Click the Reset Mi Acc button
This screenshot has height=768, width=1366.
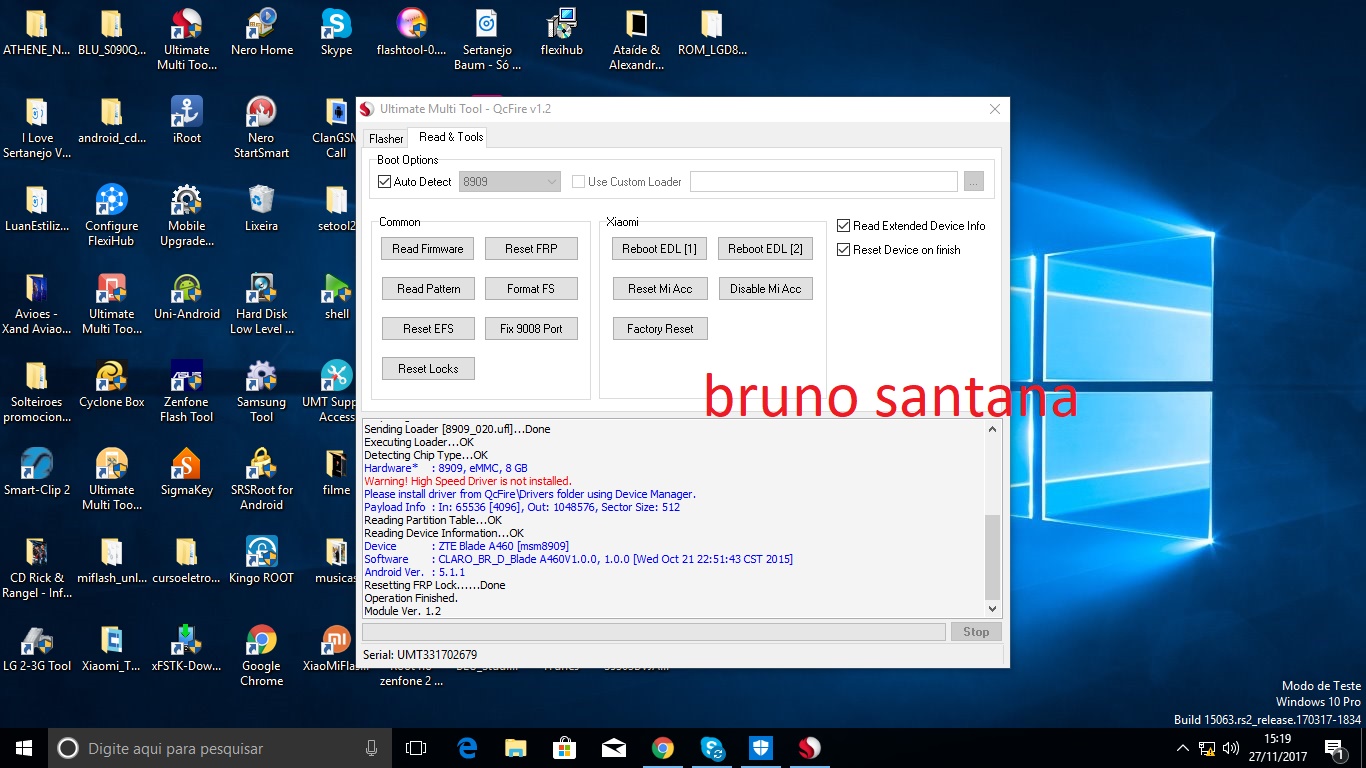660,289
